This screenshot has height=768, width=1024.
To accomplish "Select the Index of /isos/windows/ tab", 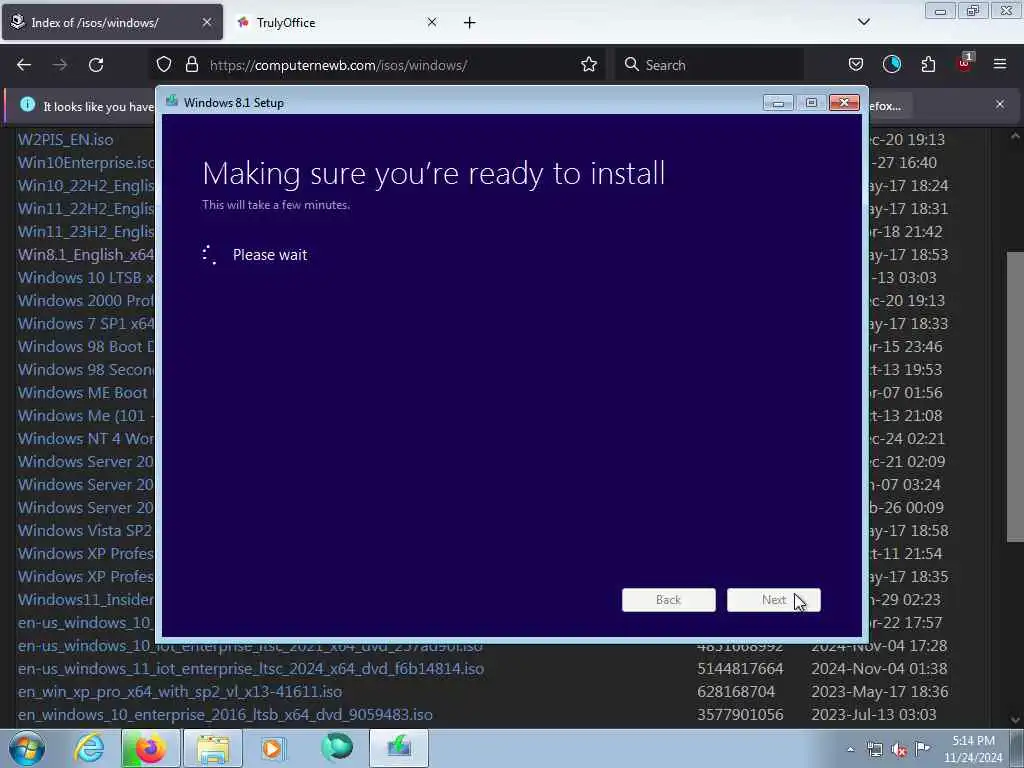I will (112, 23).
